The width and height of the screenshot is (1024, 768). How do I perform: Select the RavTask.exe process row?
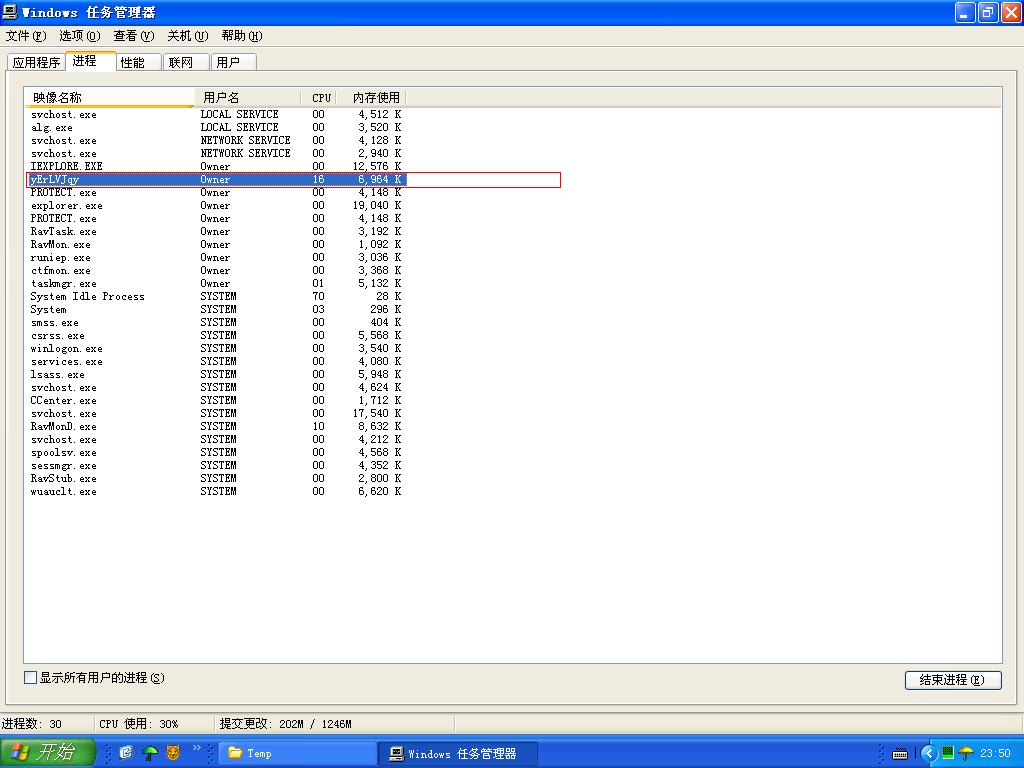pyautogui.click(x=216, y=232)
